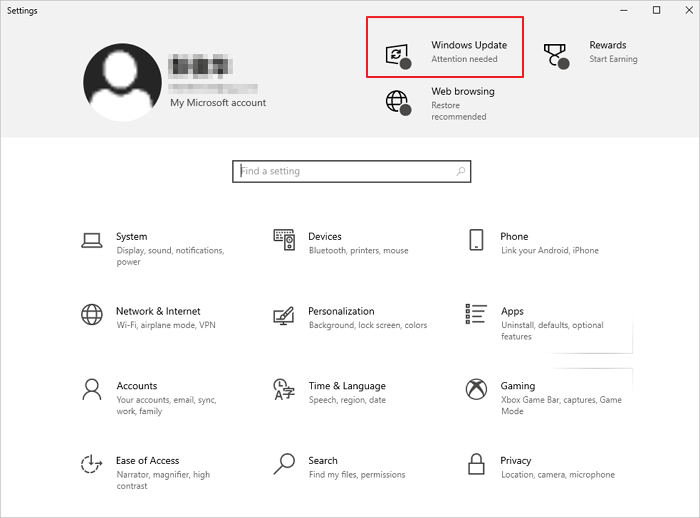Screen dimensions: 700x518
Task: Click the Rewards medal icon
Action: pos(556,56)
